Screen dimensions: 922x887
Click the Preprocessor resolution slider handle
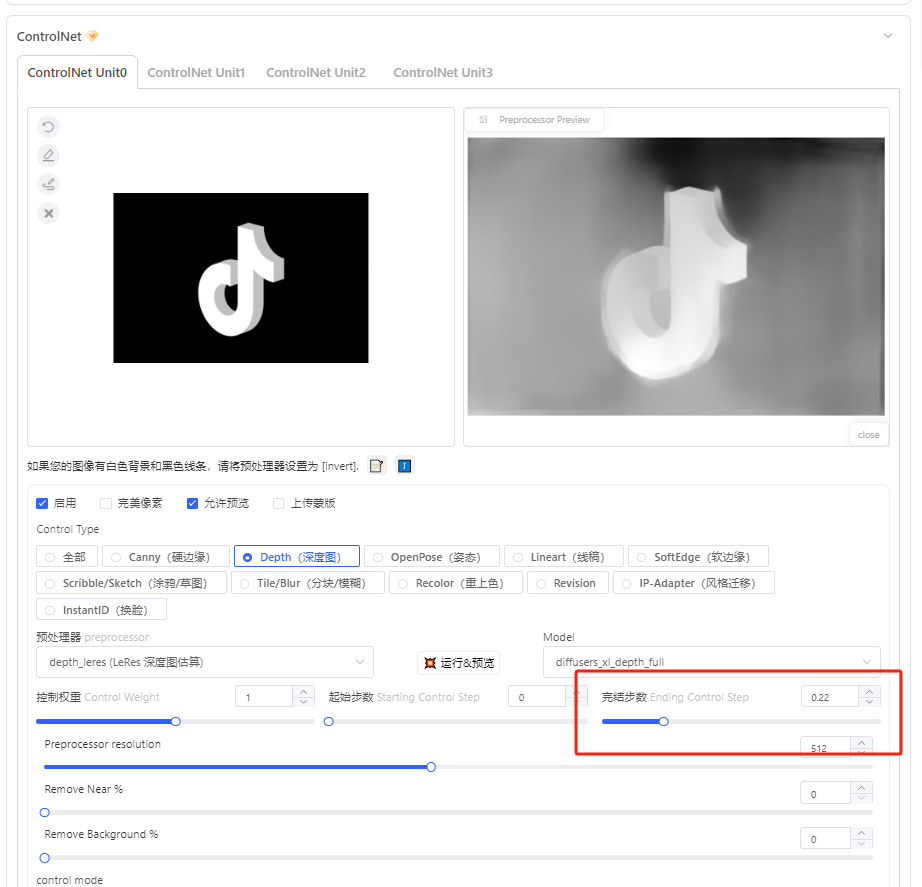pos(431,767)
